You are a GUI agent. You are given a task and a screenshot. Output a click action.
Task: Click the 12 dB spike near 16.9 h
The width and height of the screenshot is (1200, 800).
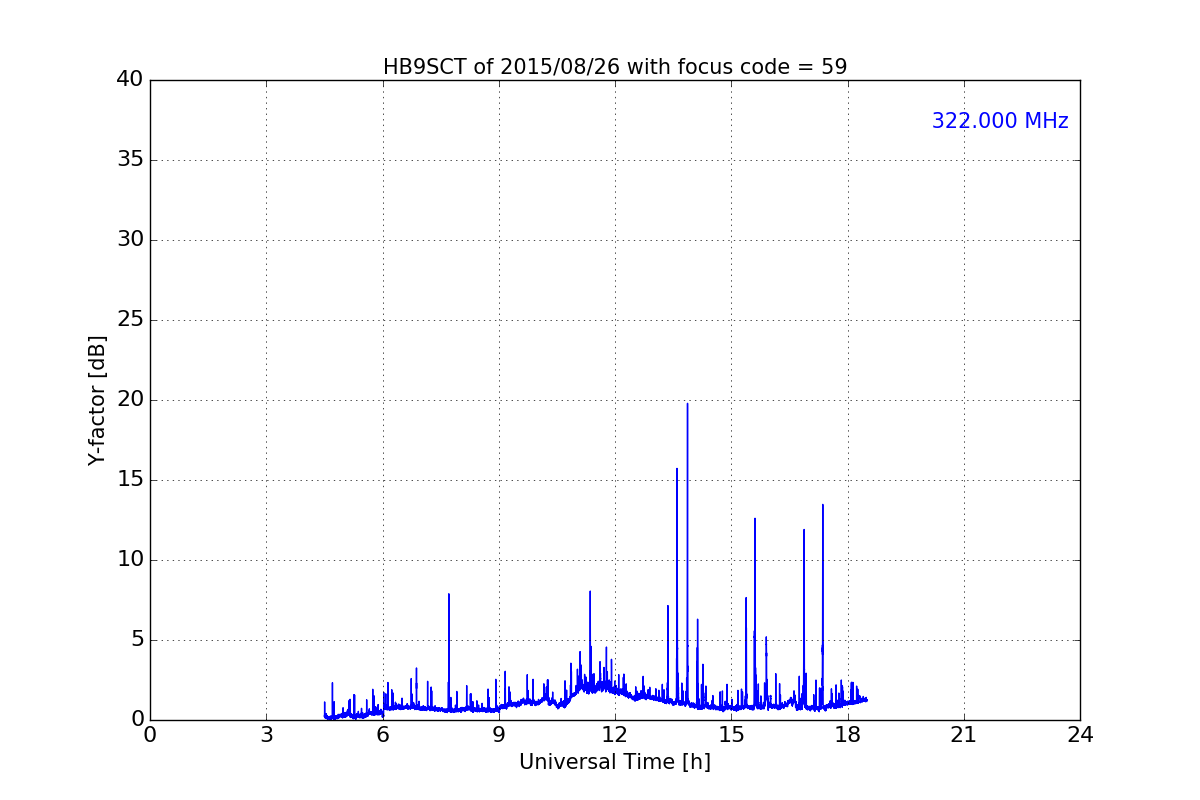click(x=804, y=530)
